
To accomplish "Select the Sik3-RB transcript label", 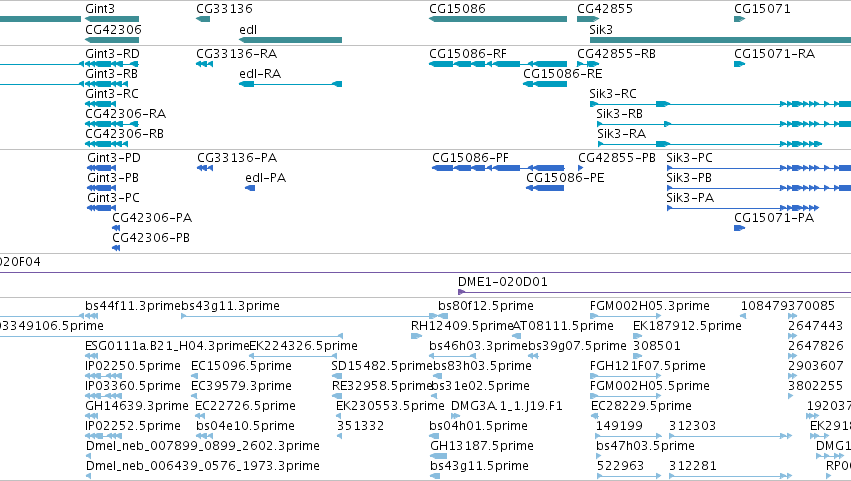I will click(619, 114).
